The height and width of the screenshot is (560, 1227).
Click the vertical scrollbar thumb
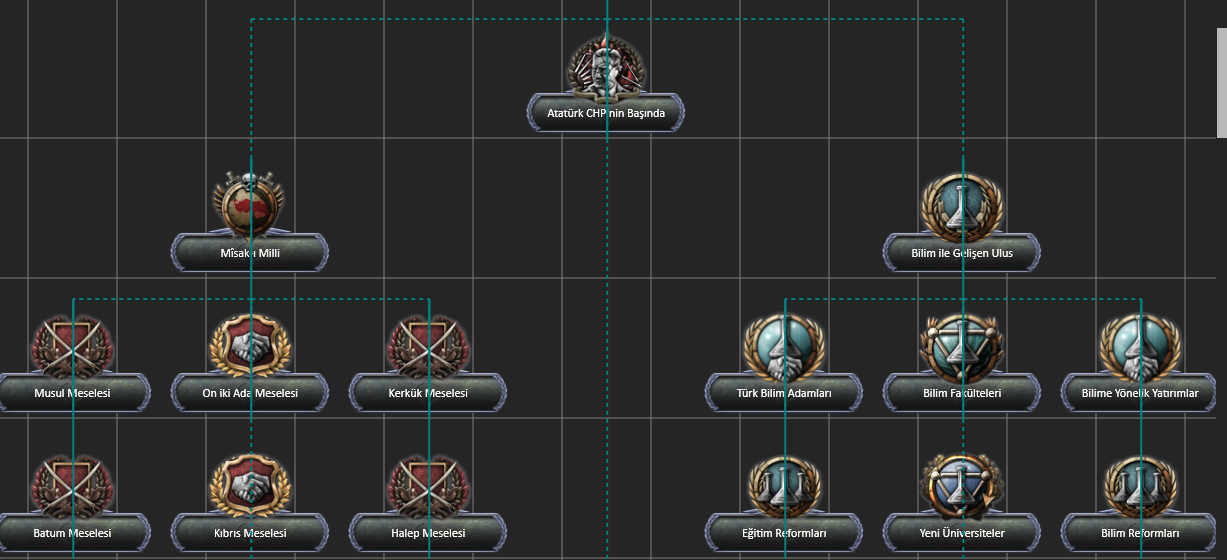coord(1221,82)
